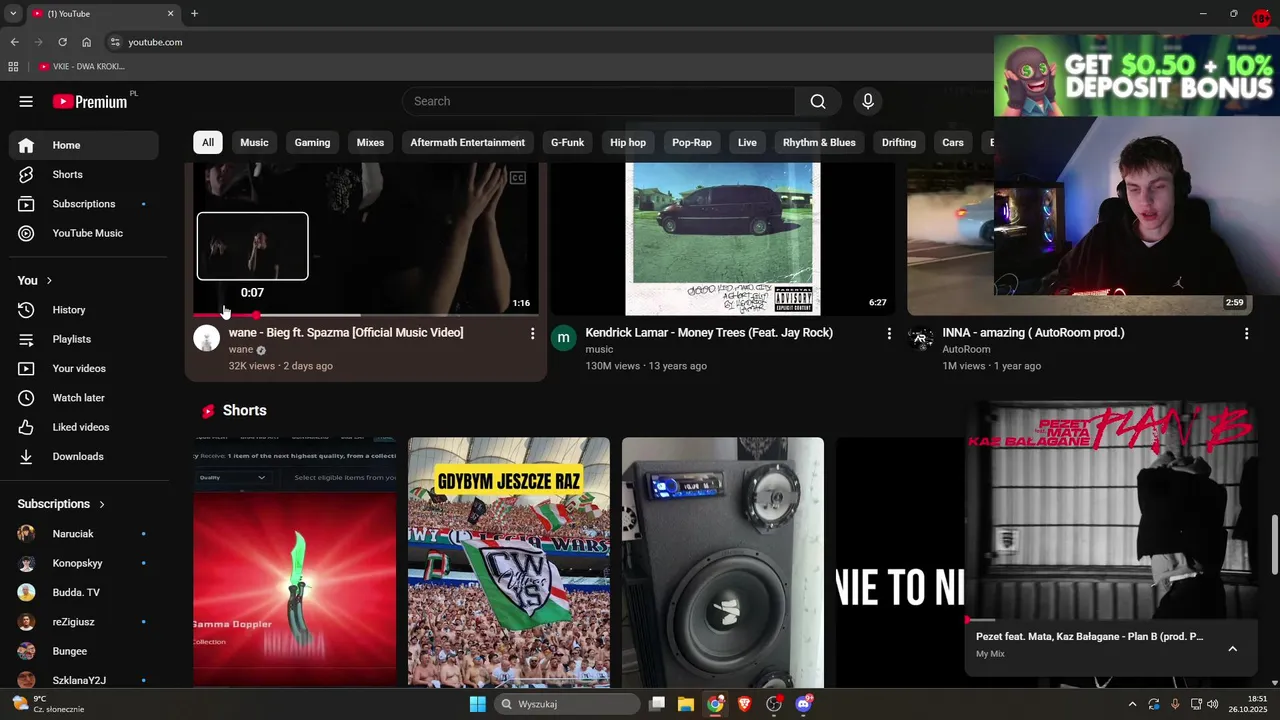Select the Gaming filter chip
The height and width of the screenshot is (720, 1280).
pos(312,143)
